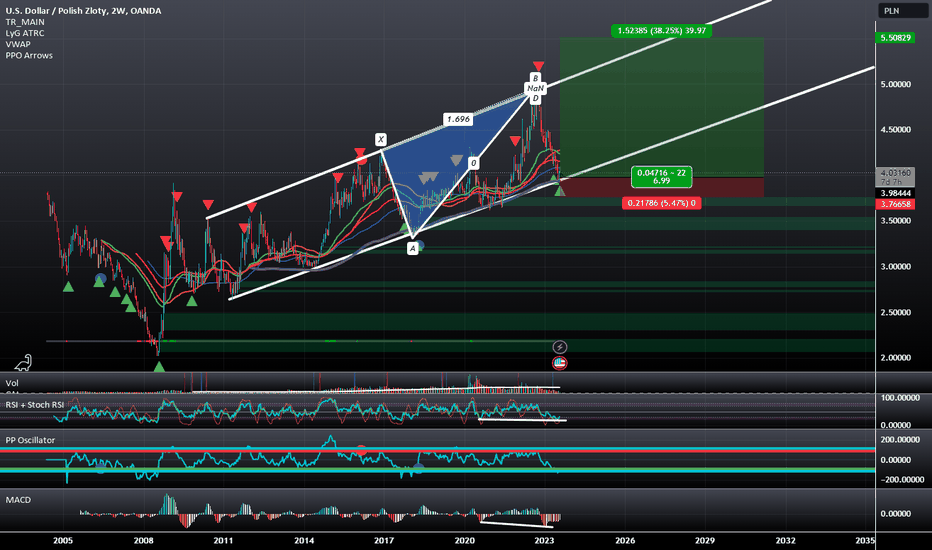Click the 2023 date on time axis

tap(544, 540)
